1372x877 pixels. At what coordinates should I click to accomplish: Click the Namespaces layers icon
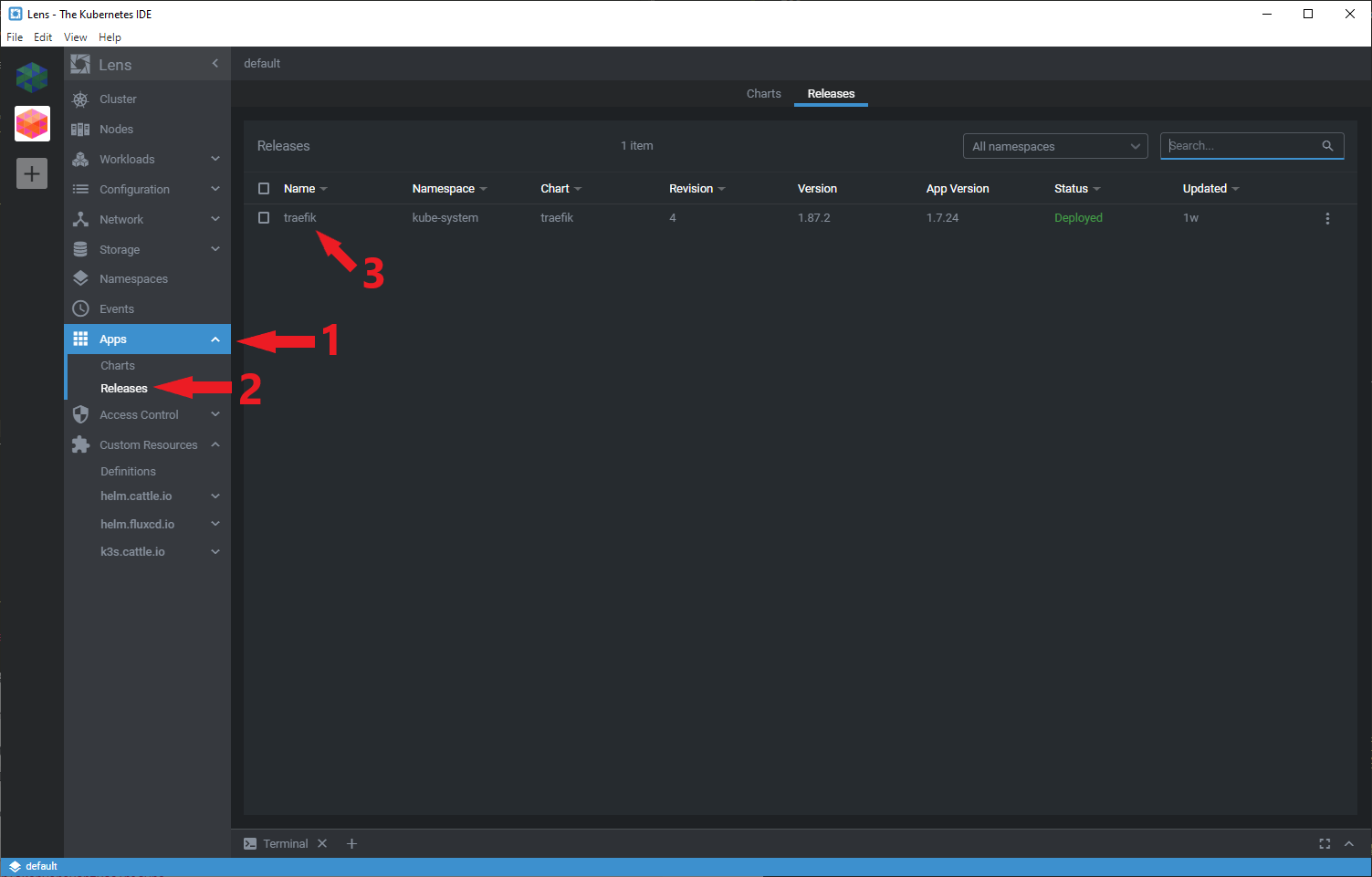[80, 278]
